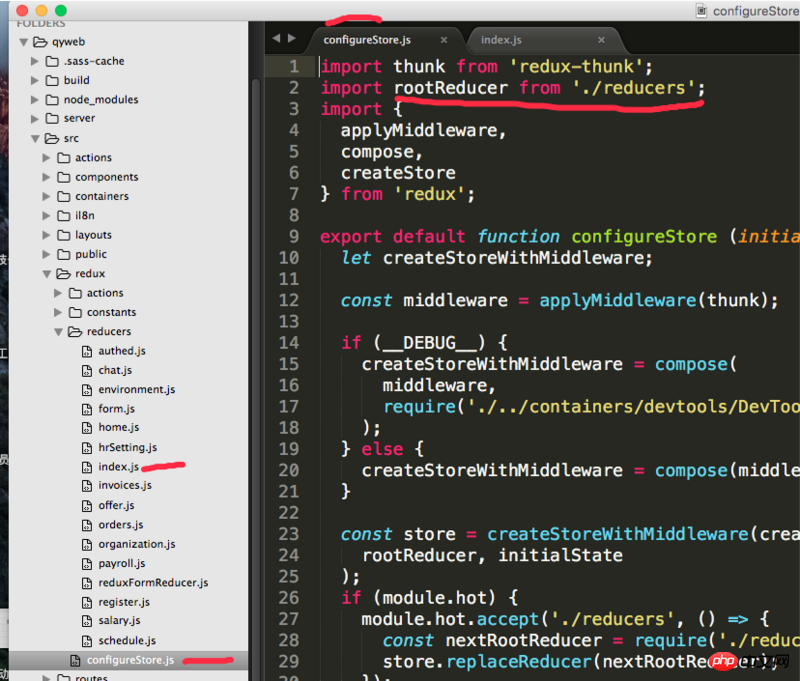Close the index.js tab

601,40
